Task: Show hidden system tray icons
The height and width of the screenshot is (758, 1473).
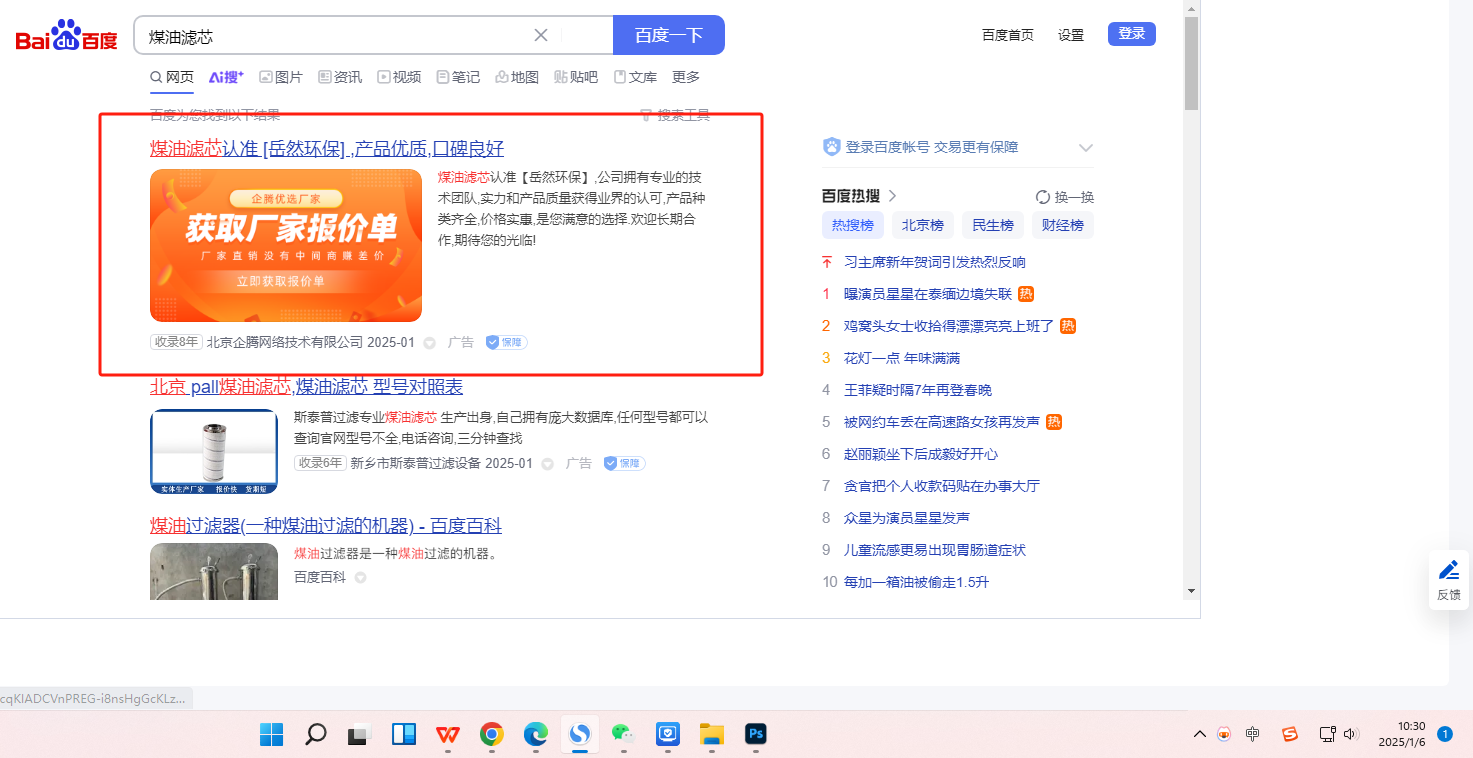Action: click(x=1200, y=735)
